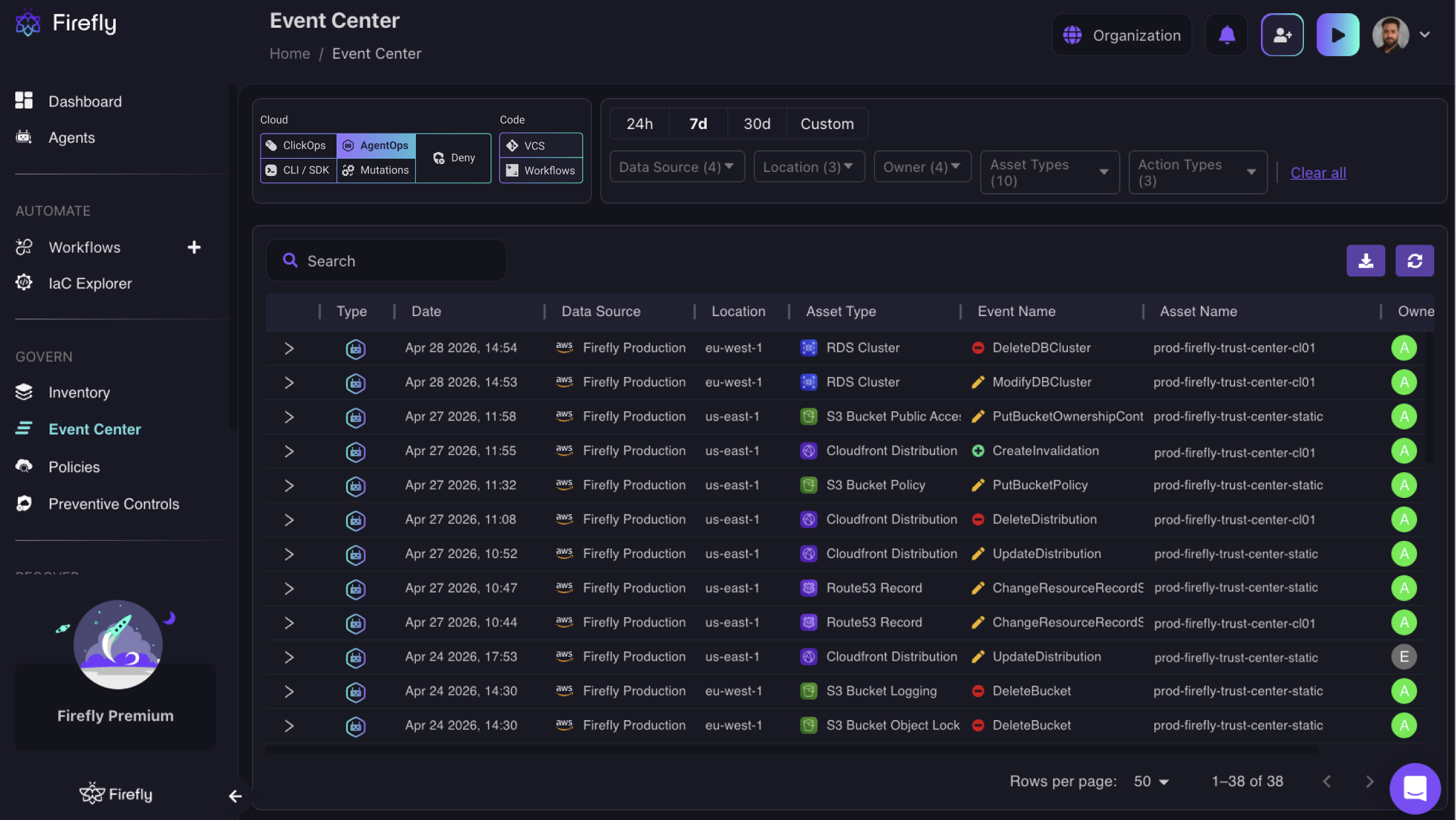This screenshot has height=820, width=1456.
Task: Download events with the export icon
Action: pyautogui.click(x=1365, y=261)
